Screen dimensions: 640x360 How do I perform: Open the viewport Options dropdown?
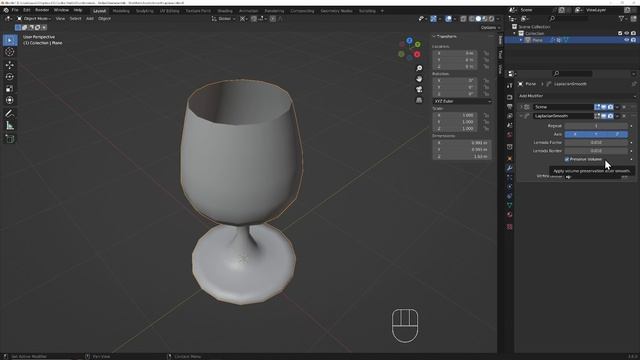click(x=490, y=28)
